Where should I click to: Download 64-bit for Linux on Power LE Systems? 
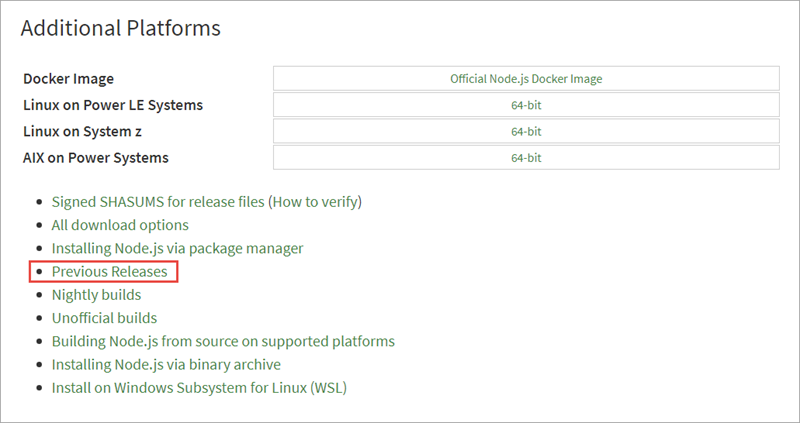click(526, 105)
